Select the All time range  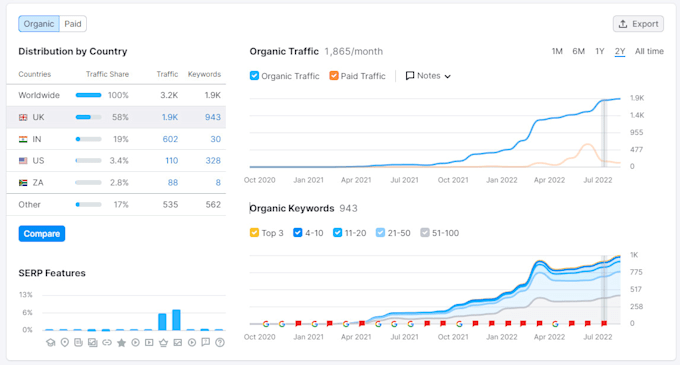pyautogui.click(x=649, y=51)
